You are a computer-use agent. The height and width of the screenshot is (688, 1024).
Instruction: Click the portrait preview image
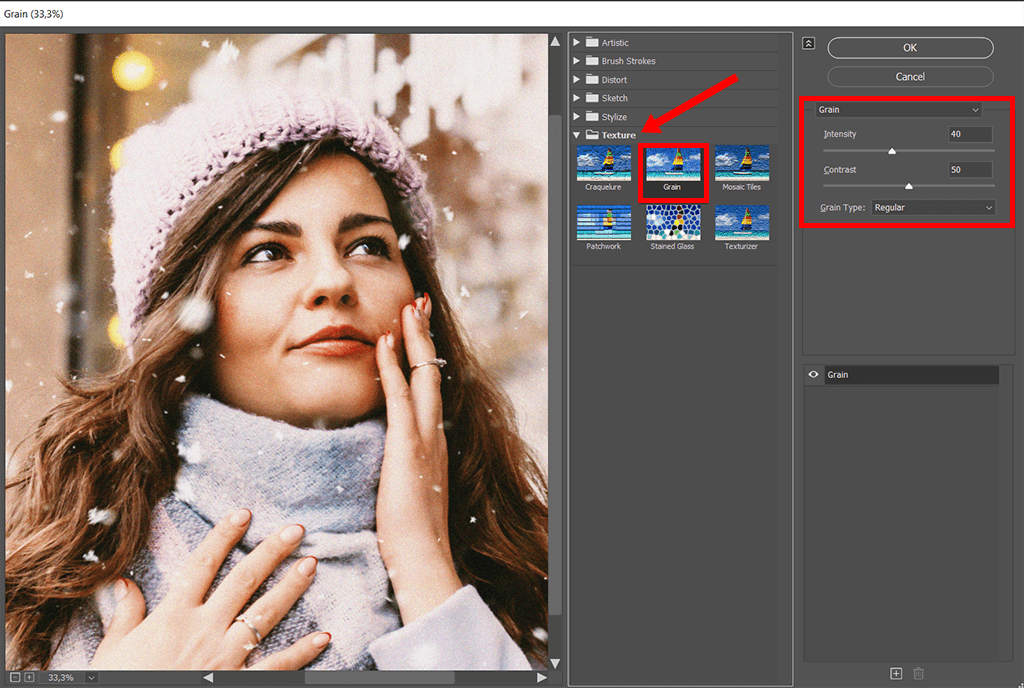tap(276, 351)
